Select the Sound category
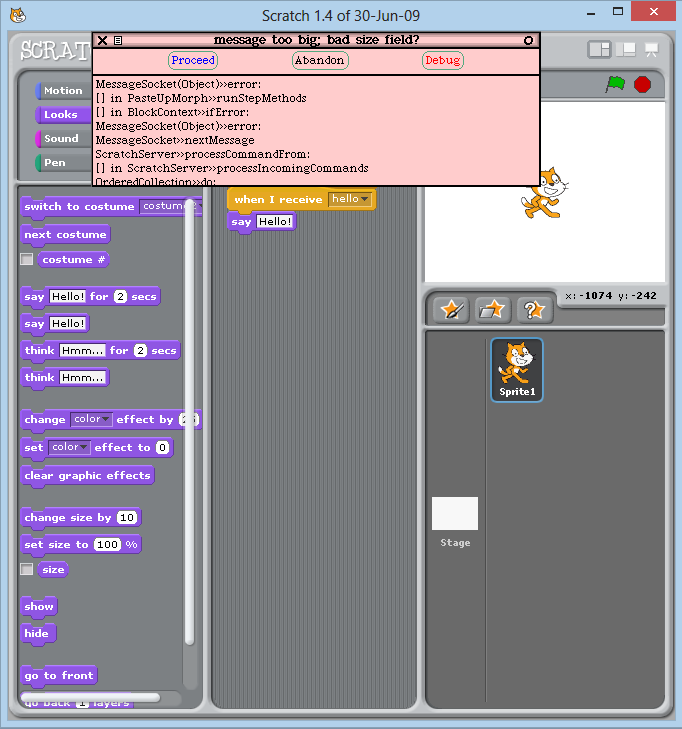 [64, 139]
